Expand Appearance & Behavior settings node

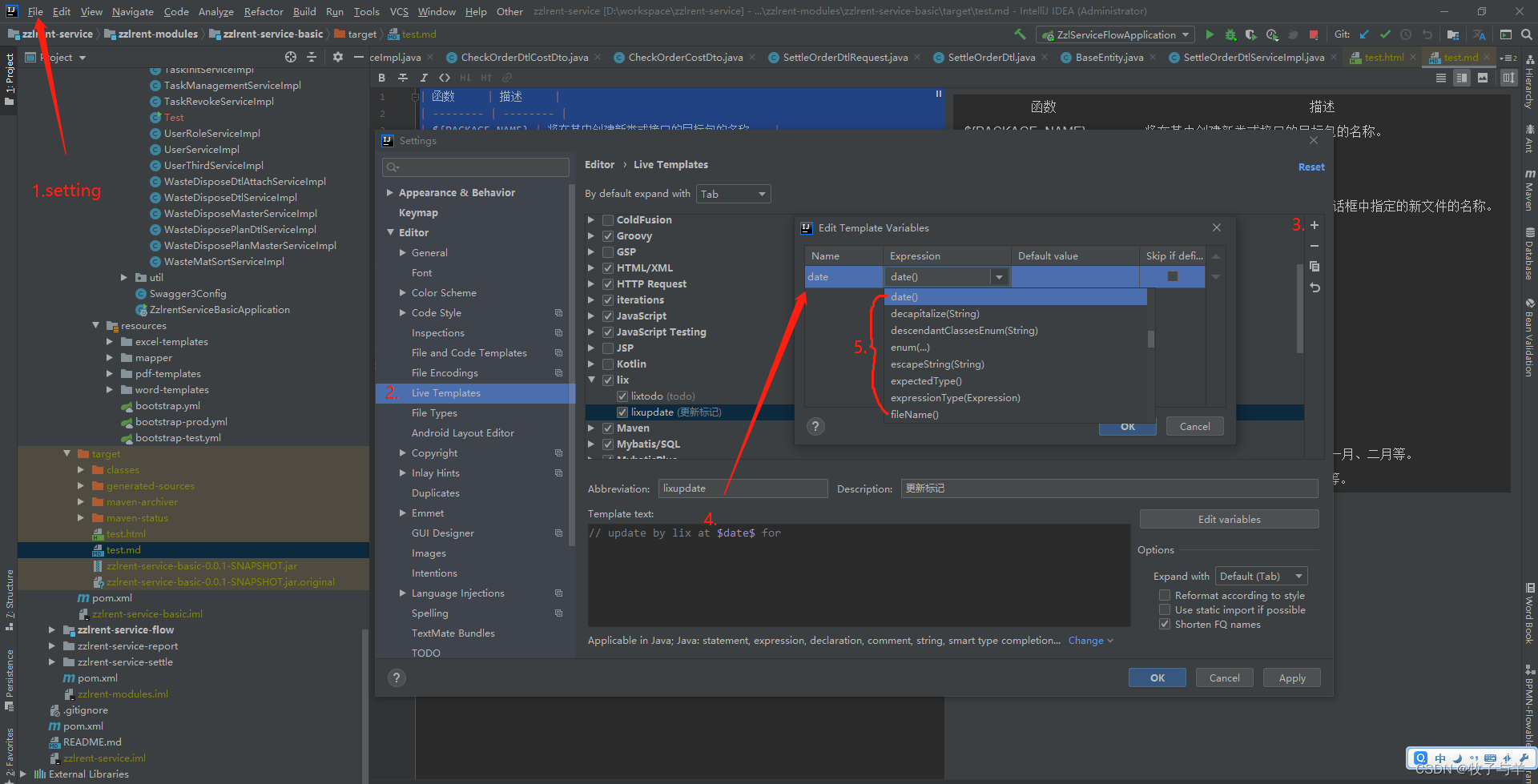click(x=390, y=193)
